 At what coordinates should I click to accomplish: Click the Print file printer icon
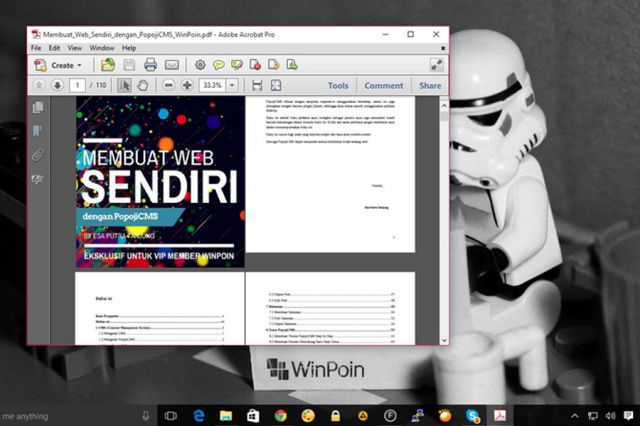(150, 65)
